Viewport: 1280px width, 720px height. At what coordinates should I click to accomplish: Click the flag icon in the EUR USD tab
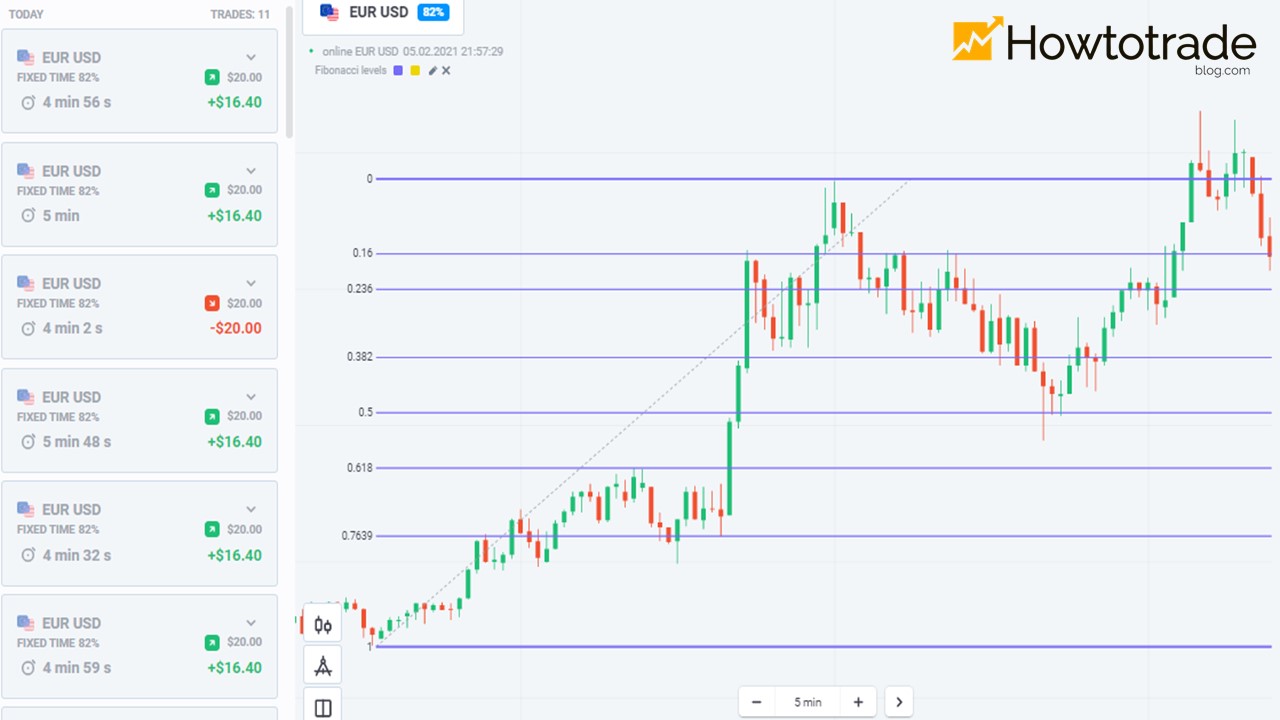tap(329, 12)
